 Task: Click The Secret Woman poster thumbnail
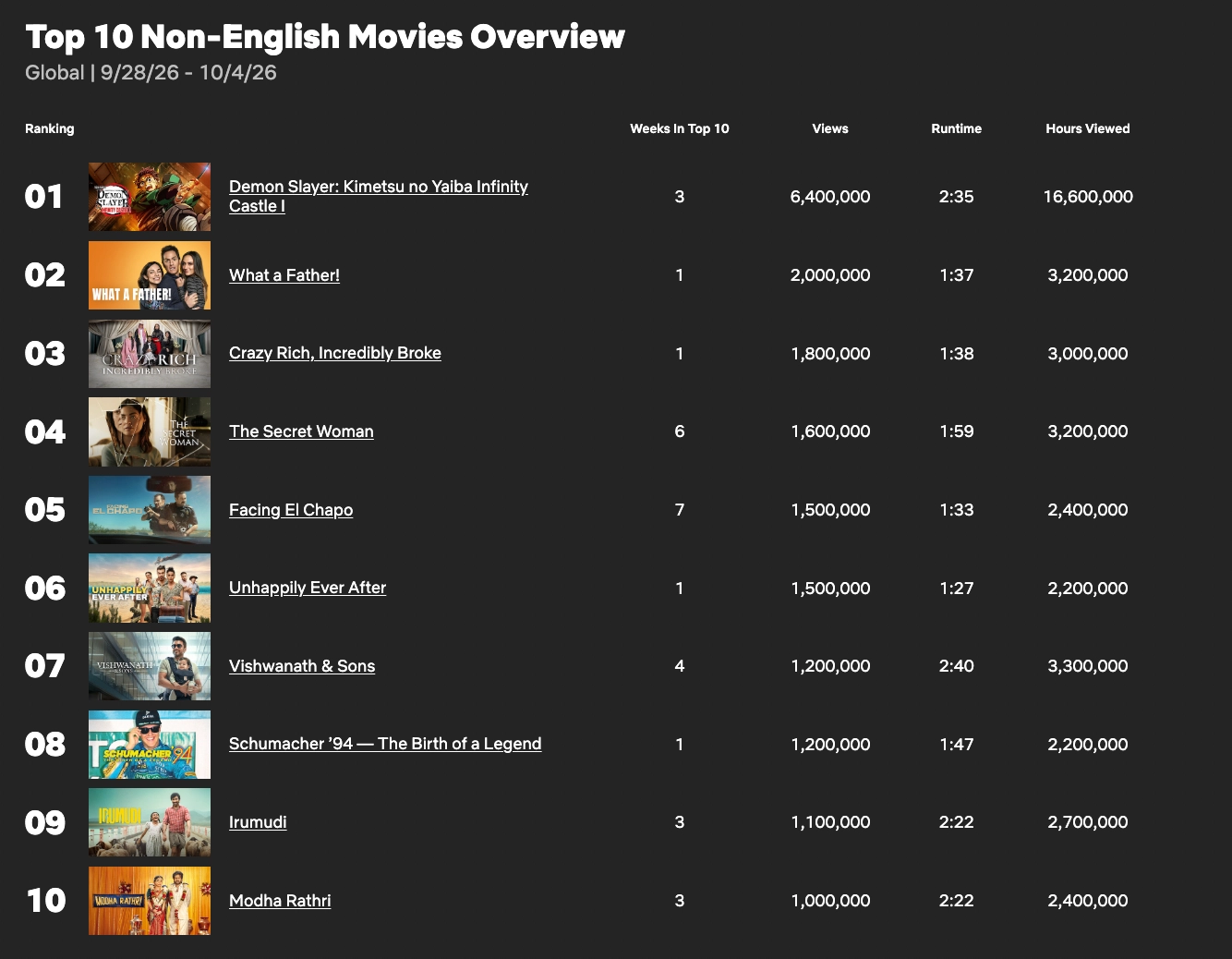pos(150,431)
